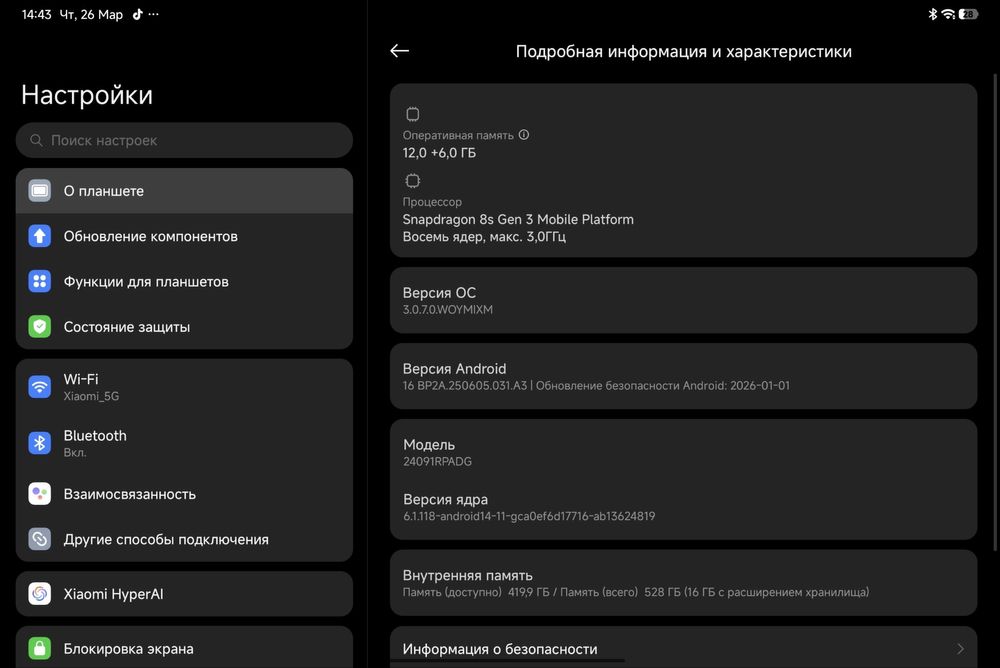The image size is (1000, 668).
Task: Tap the Component update arrow icon
Action: point(40,237)
